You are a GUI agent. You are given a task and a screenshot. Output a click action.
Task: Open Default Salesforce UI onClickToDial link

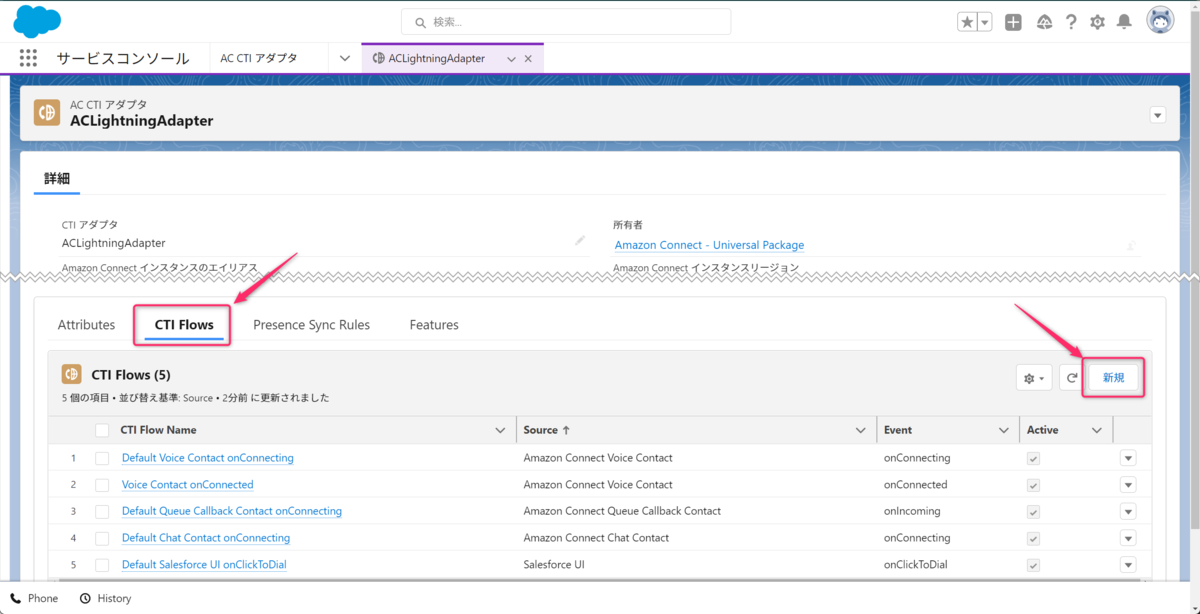tap(204, 565)
